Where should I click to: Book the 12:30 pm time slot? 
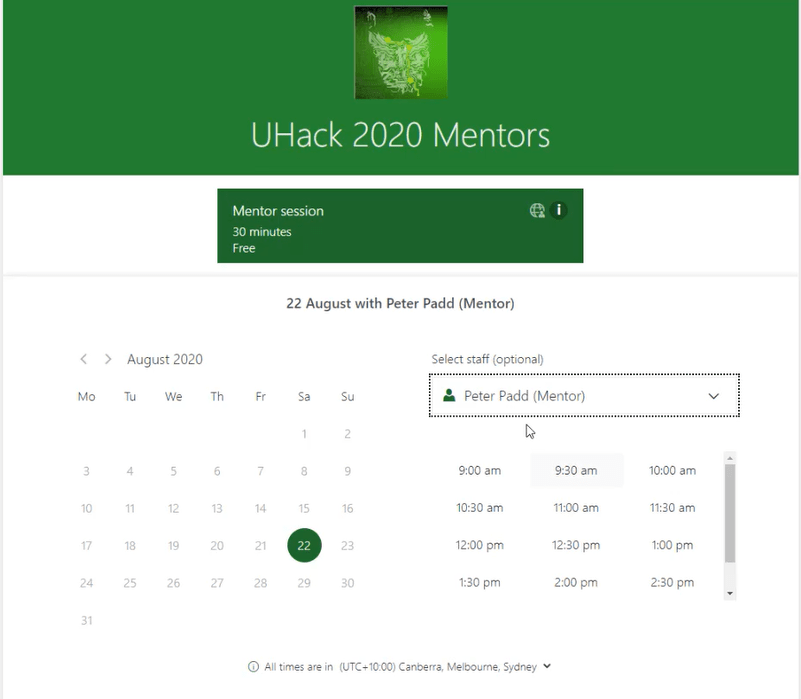pos(576,545)
